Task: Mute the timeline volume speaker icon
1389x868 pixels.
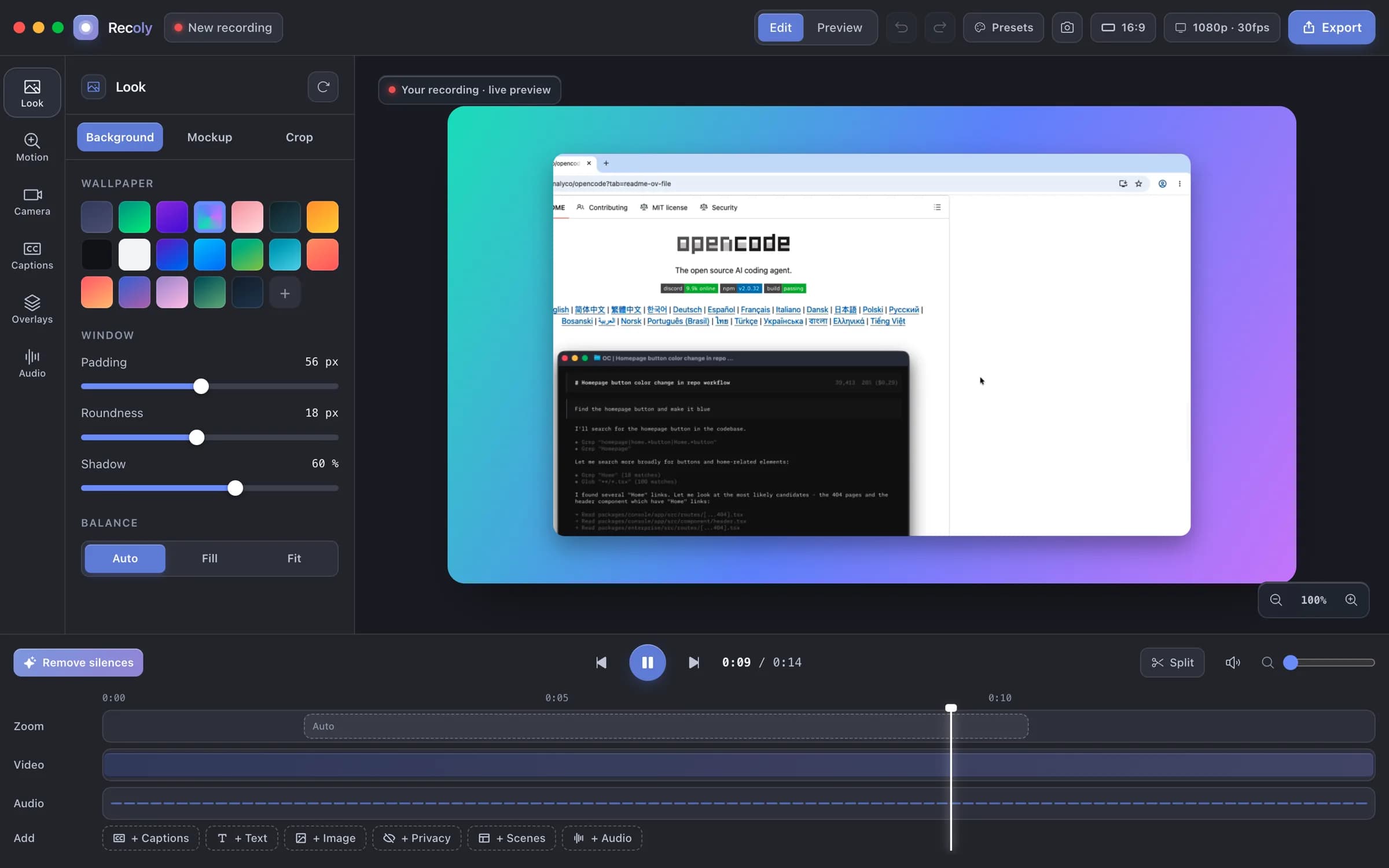Action: click(1233, 663)
